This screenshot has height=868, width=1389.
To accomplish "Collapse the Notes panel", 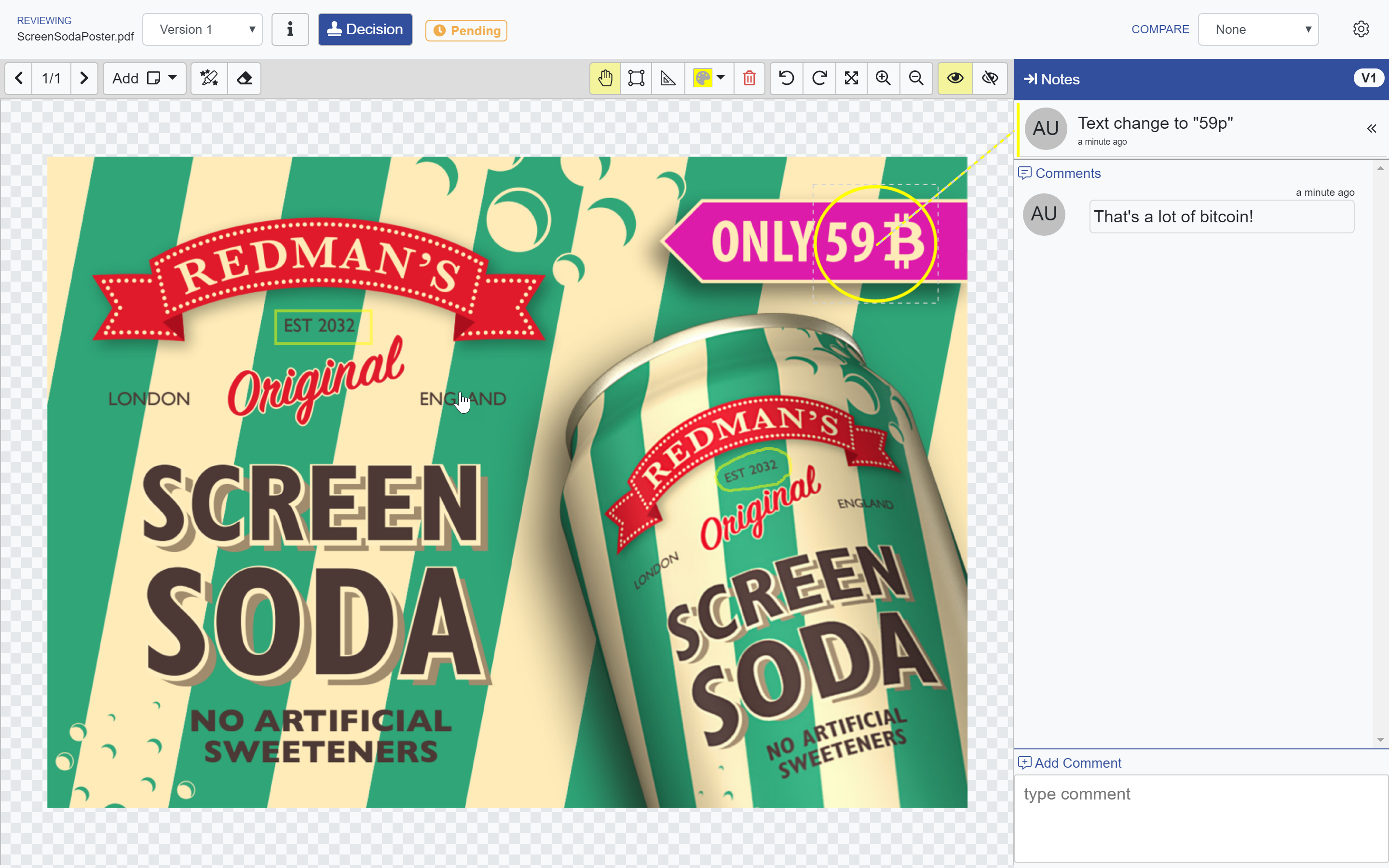I will tap(1031, 79).
